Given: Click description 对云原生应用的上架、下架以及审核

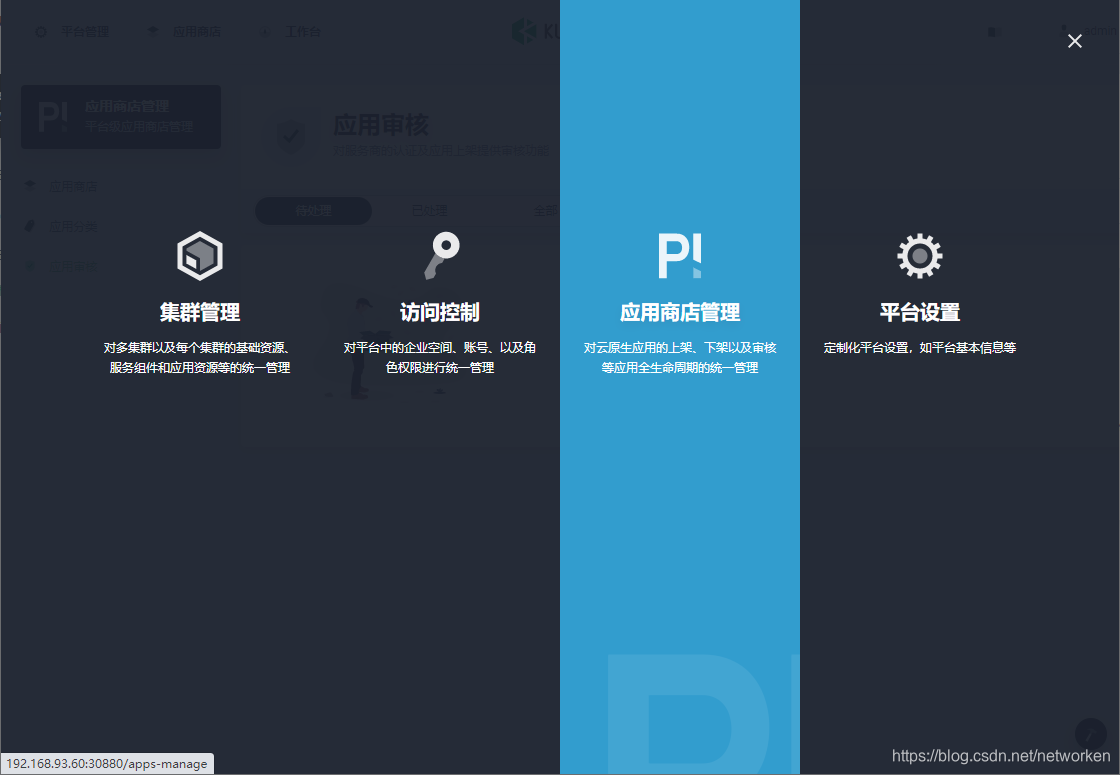Looking at the screenshot, I should click(680, 357).
